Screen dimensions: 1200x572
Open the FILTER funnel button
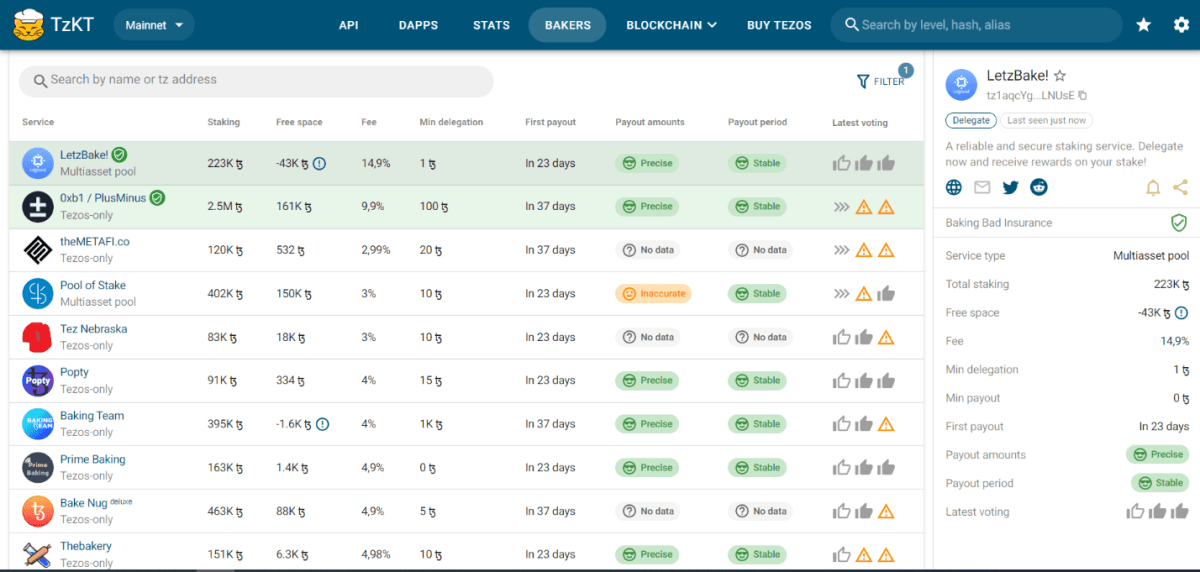pyautogui.click(x=881, y=81)
